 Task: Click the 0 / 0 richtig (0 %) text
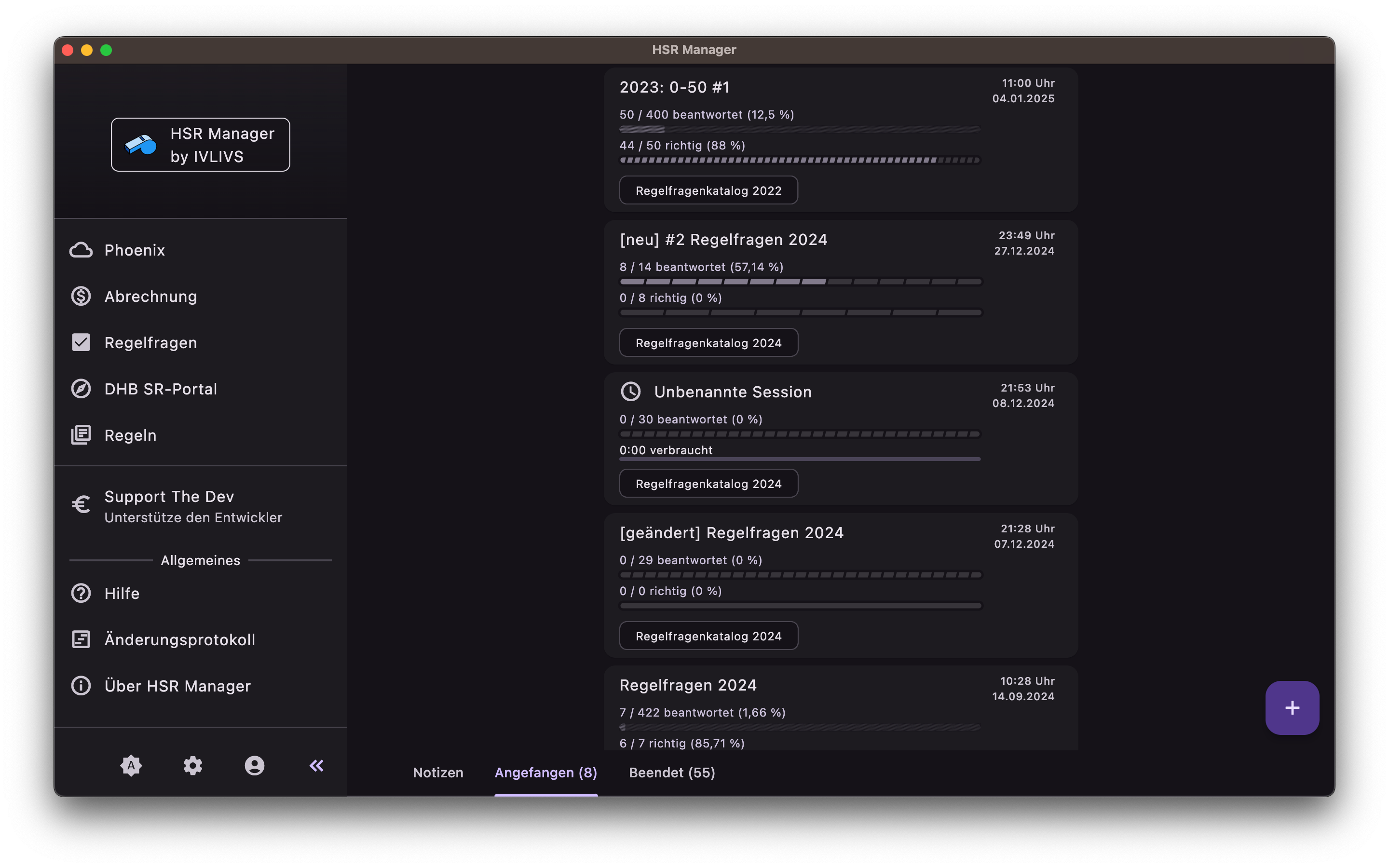pos(670,591)
